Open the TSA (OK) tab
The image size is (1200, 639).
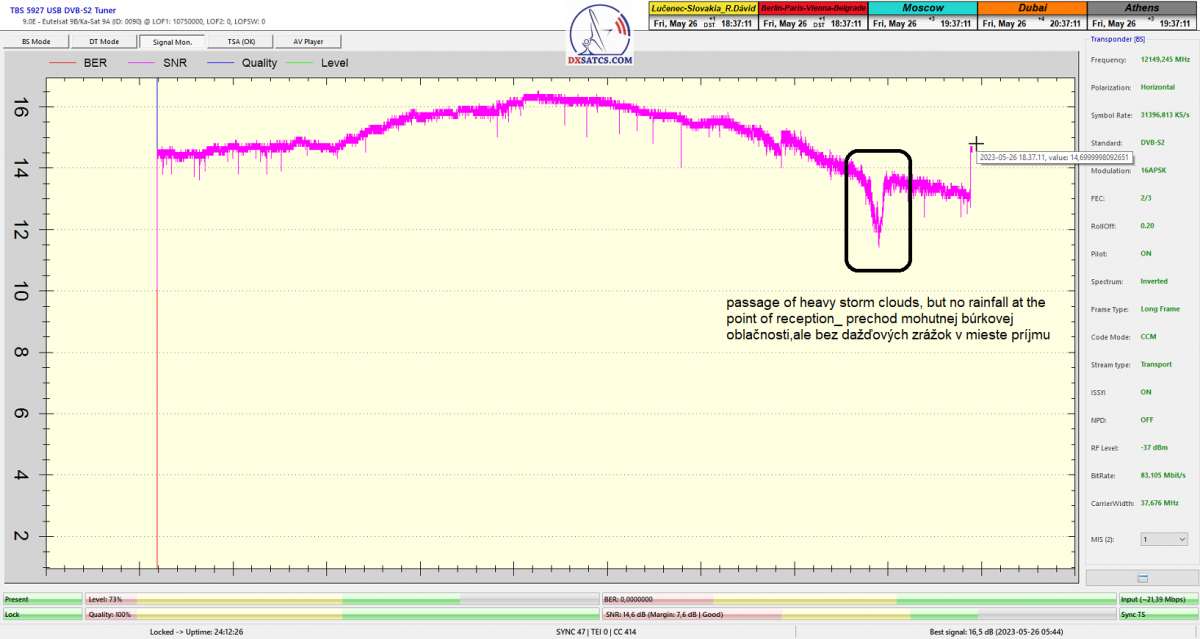tap(239, 42)
